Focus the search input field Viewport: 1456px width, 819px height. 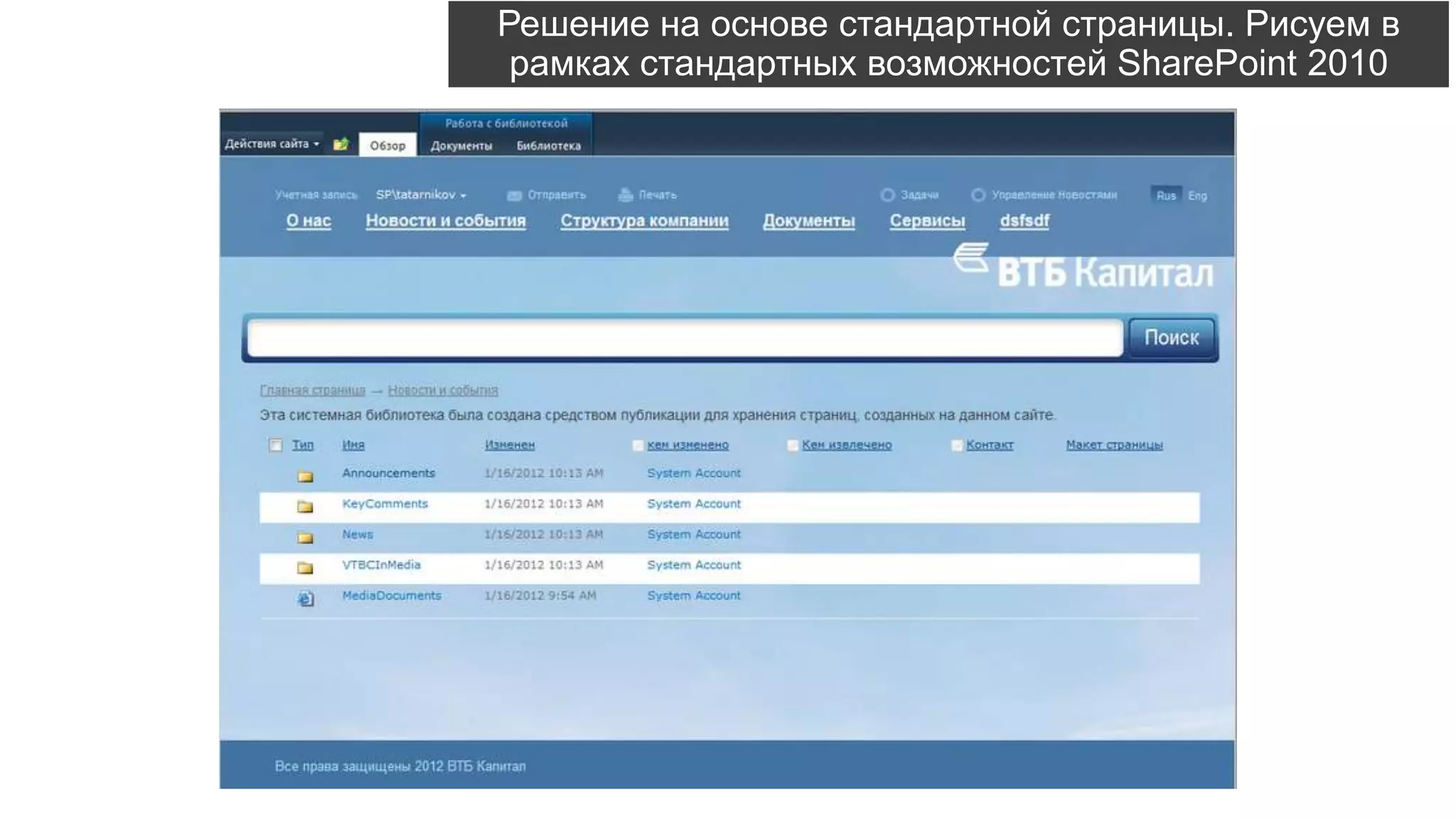click(685, 338)
